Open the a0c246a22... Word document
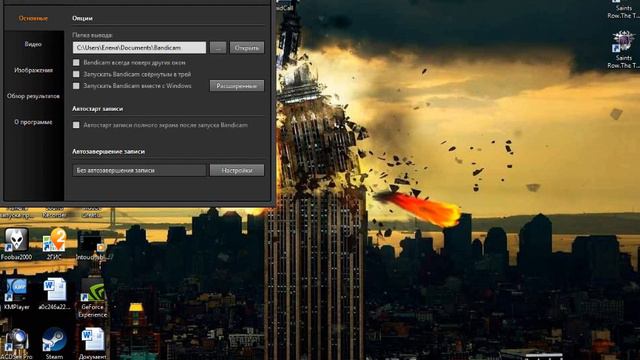 pyautogui.click(x=54, y=293)
